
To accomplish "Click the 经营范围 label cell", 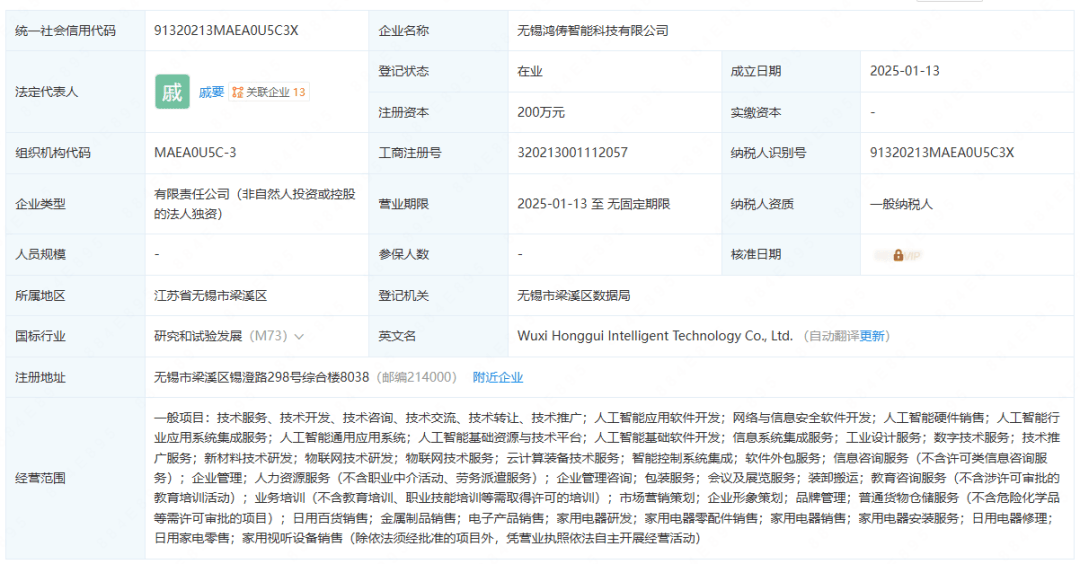I will click(x=75, y=478).
